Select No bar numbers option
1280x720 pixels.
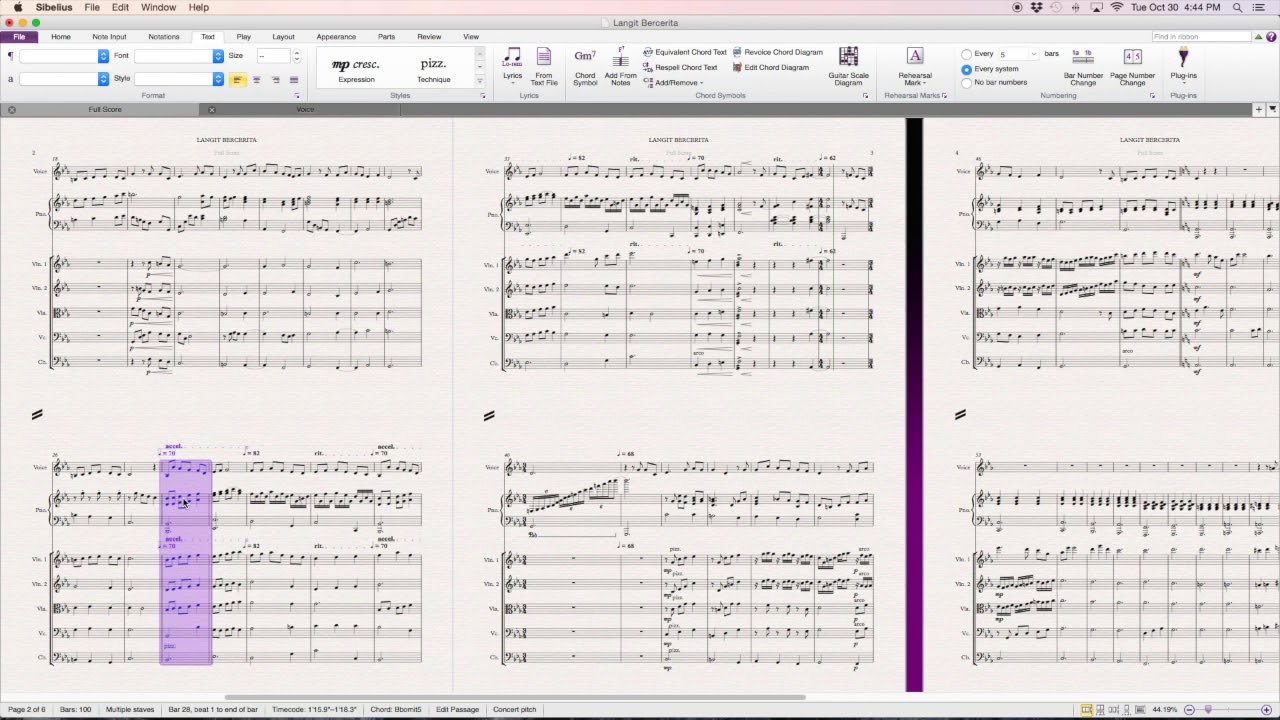[966, 83]
